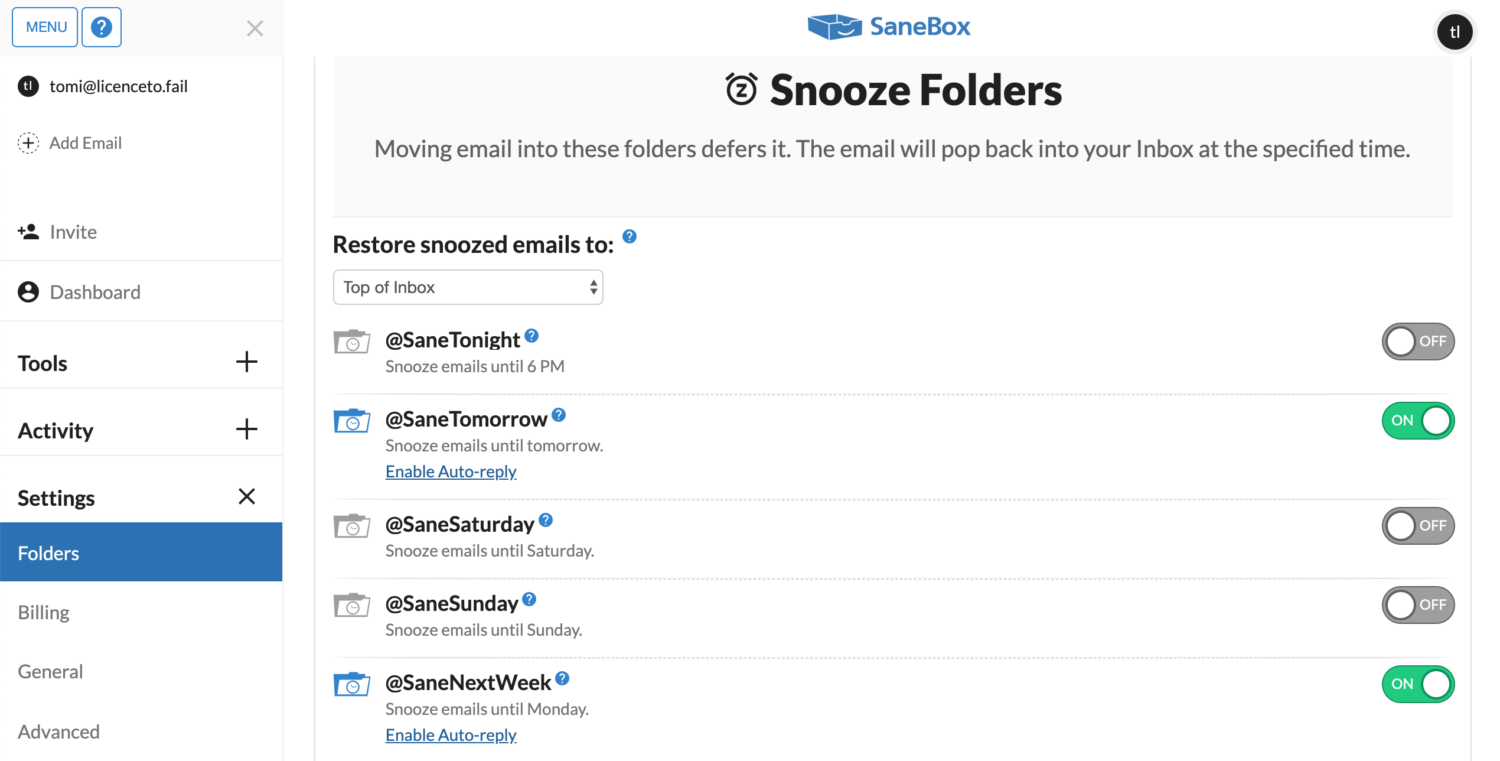Enable the @SaneSunday folder toggle
Screen dimensions: 1500x761
pyautogui.click(x=1417, y=605)
